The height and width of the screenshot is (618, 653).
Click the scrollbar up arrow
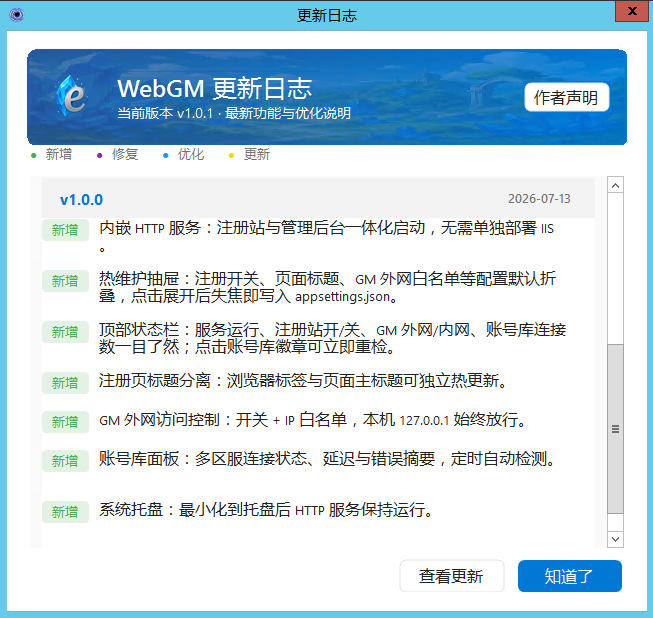[x=615, y=185]
